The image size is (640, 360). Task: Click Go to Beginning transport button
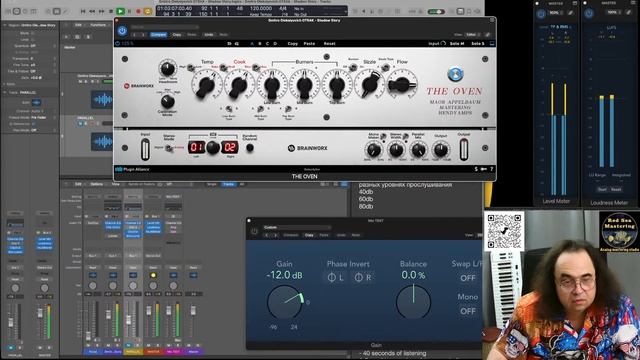click(83, 11)
